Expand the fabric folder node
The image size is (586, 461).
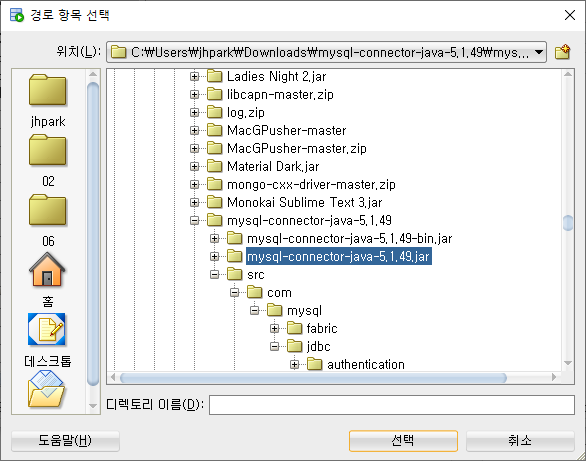(274, 328)
